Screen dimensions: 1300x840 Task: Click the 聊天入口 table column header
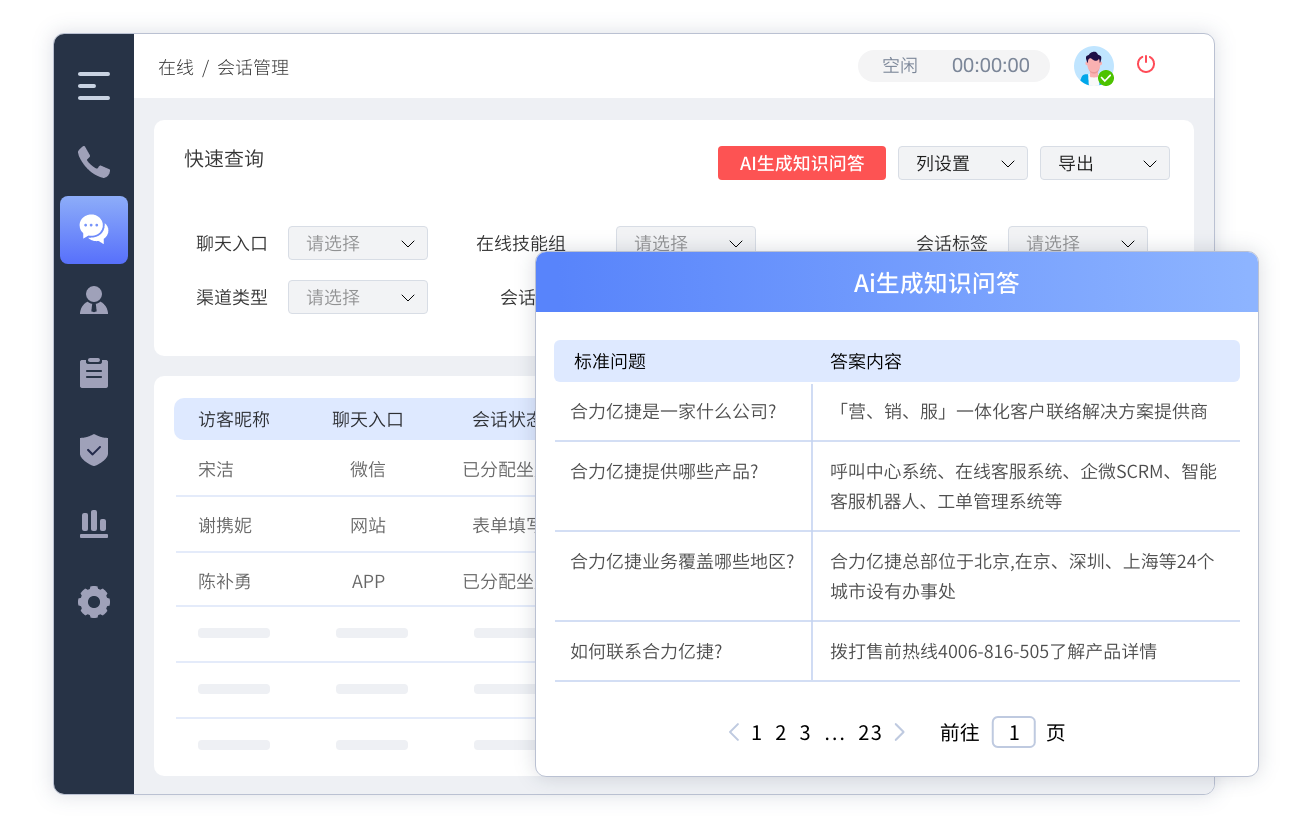(368, 419)
